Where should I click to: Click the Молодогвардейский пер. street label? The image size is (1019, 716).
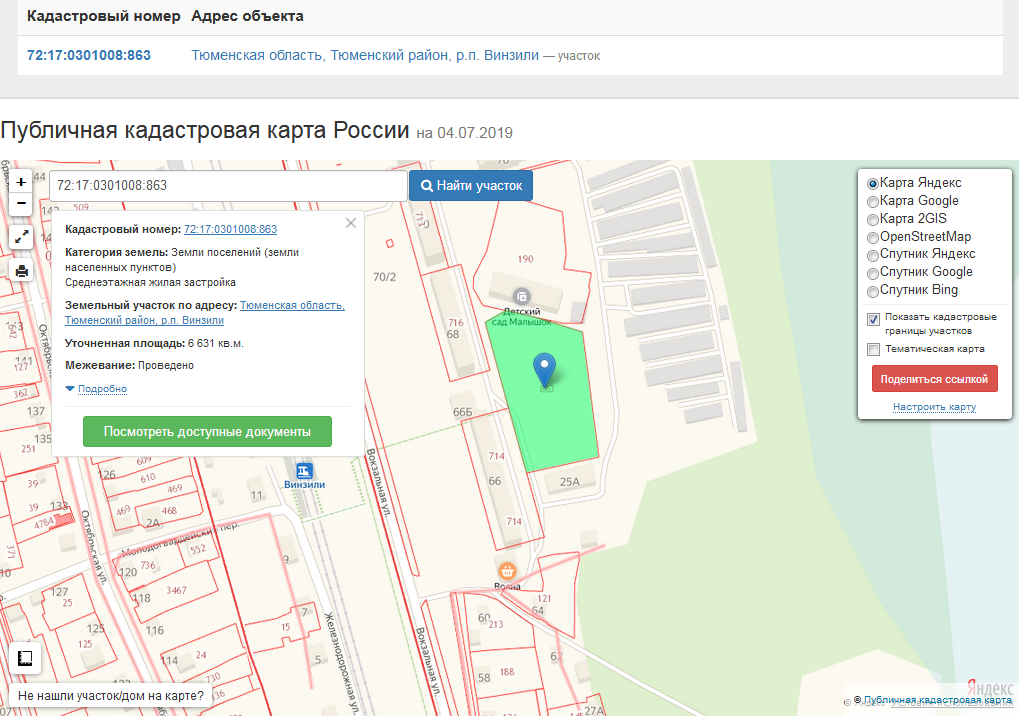pos(180,541)
